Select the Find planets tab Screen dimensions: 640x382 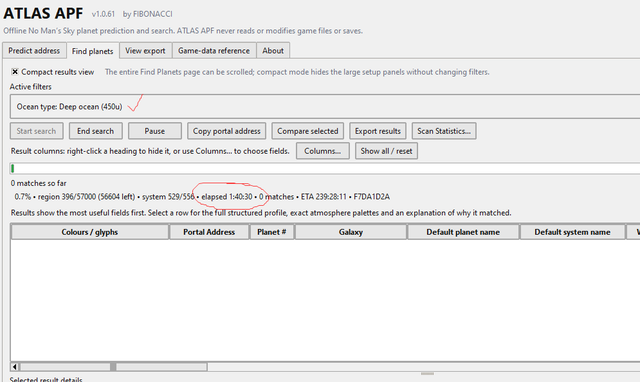(x=93, y=51)
